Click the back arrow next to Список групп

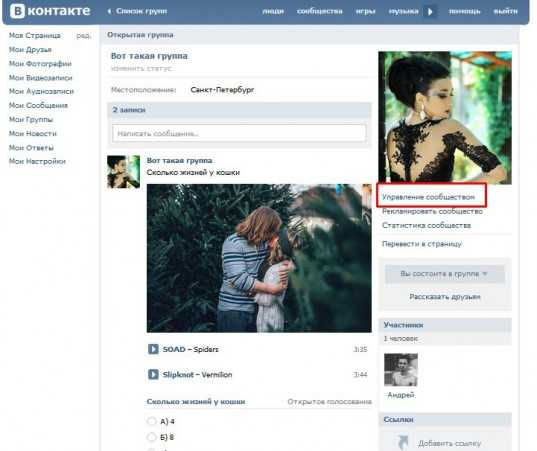(x=109, y=11)
